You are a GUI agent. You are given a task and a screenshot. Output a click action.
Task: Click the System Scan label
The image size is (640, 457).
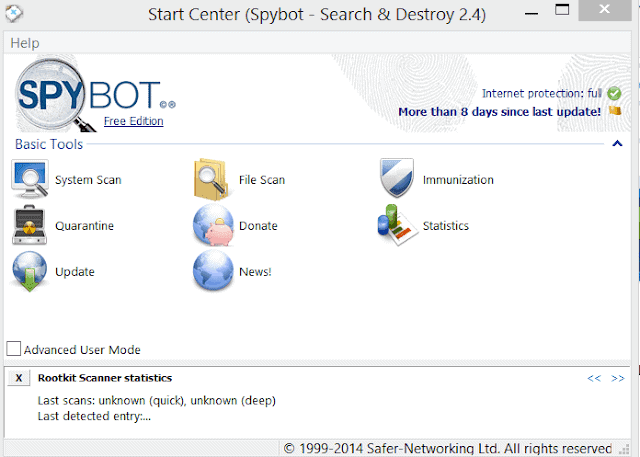pos(88,180)
